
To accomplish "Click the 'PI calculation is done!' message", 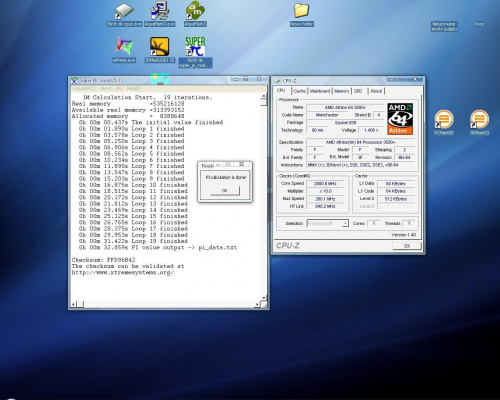I will point(226,177).
